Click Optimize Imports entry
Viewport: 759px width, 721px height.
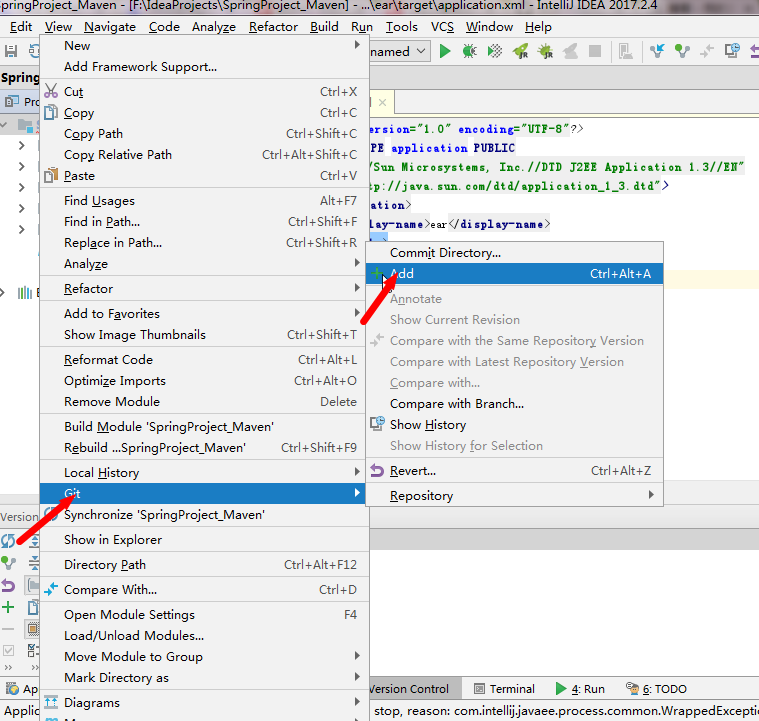(202, 381)
